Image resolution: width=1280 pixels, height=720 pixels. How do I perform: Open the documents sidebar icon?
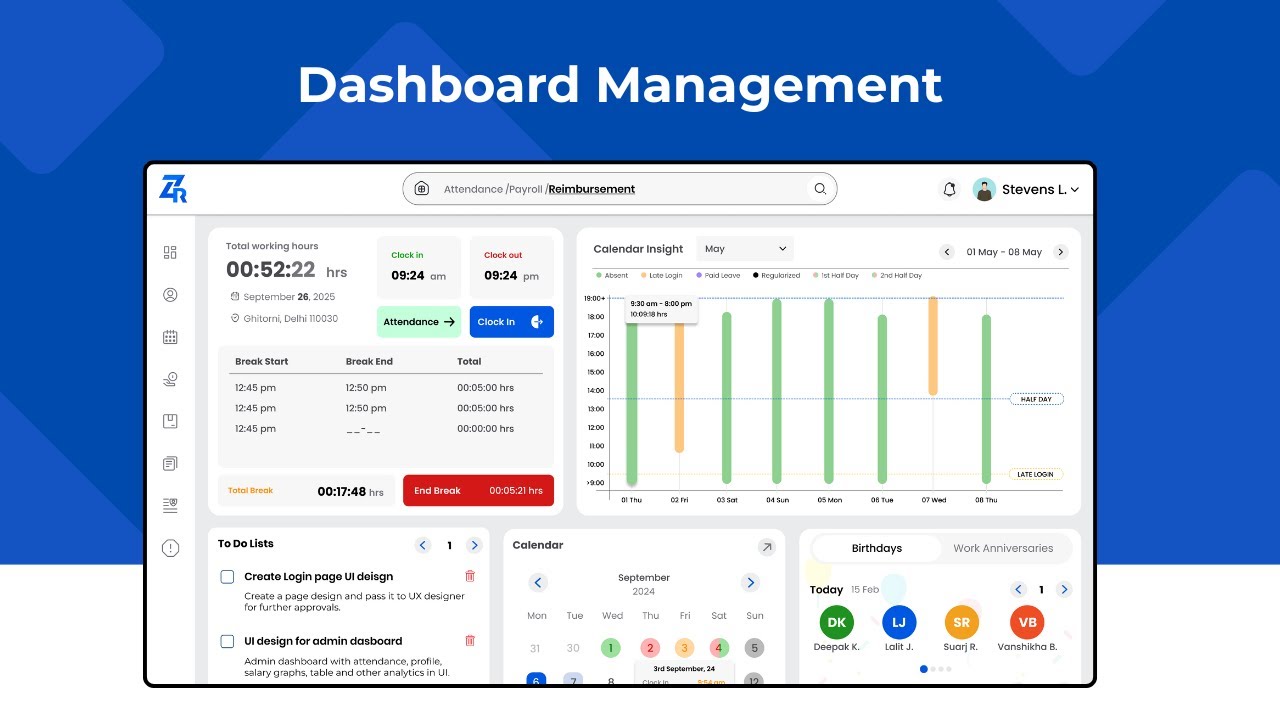(x=170, y=463)
